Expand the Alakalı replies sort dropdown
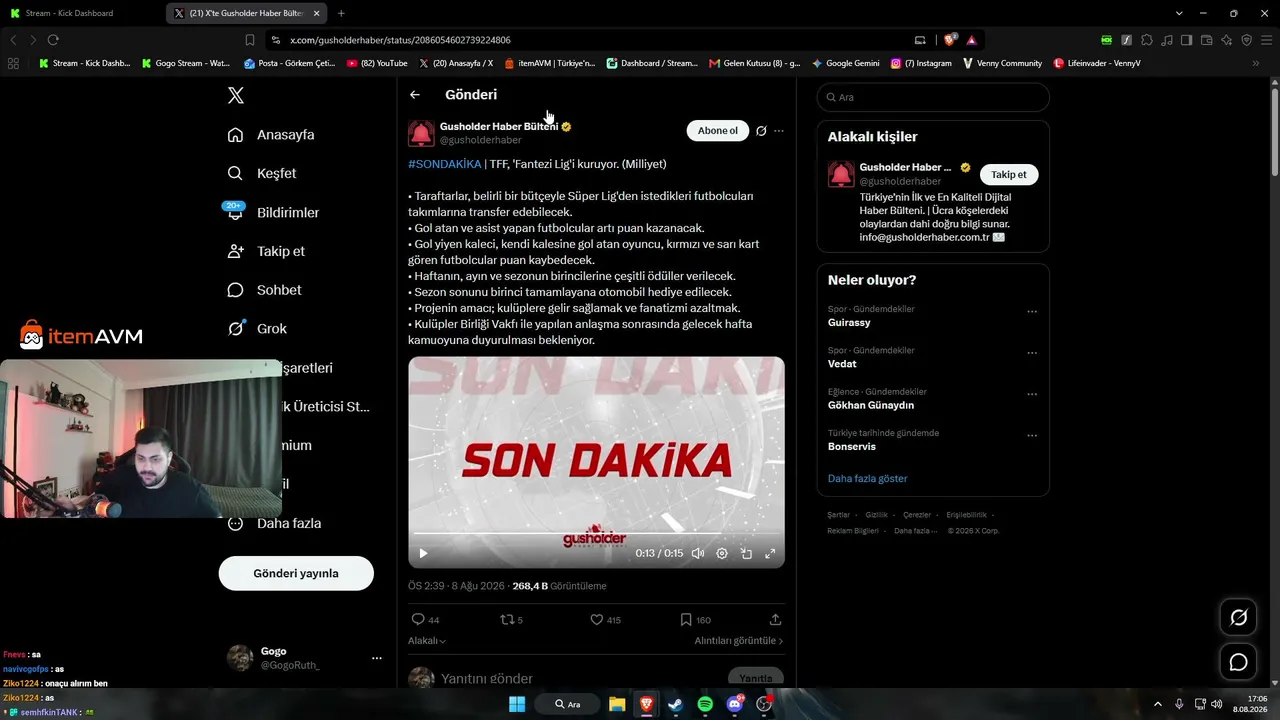The height and width of the screenshot is (720, 1280). 427,641
